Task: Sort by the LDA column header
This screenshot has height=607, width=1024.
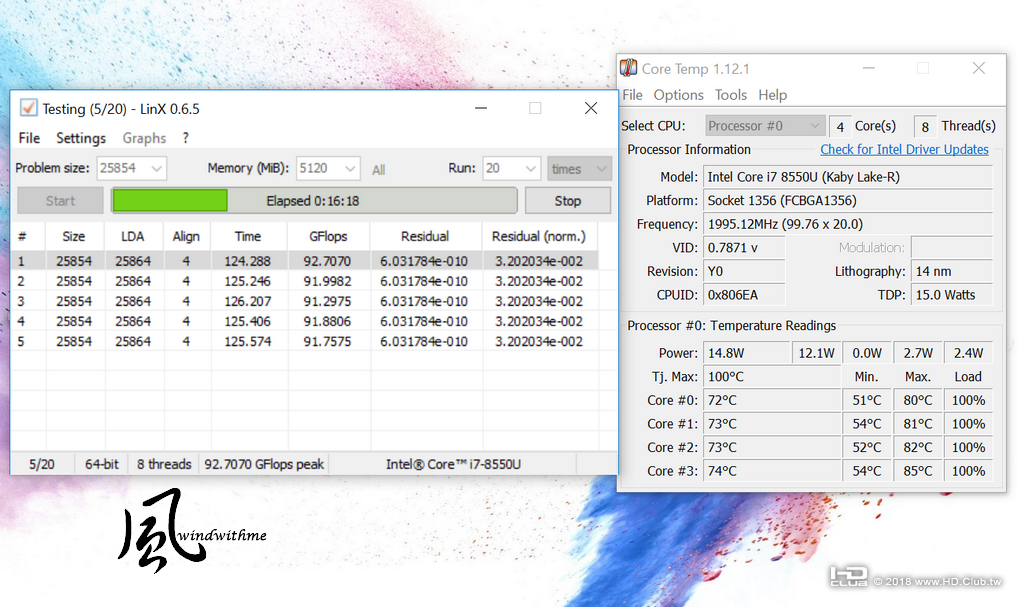Action: coord(133,237)
